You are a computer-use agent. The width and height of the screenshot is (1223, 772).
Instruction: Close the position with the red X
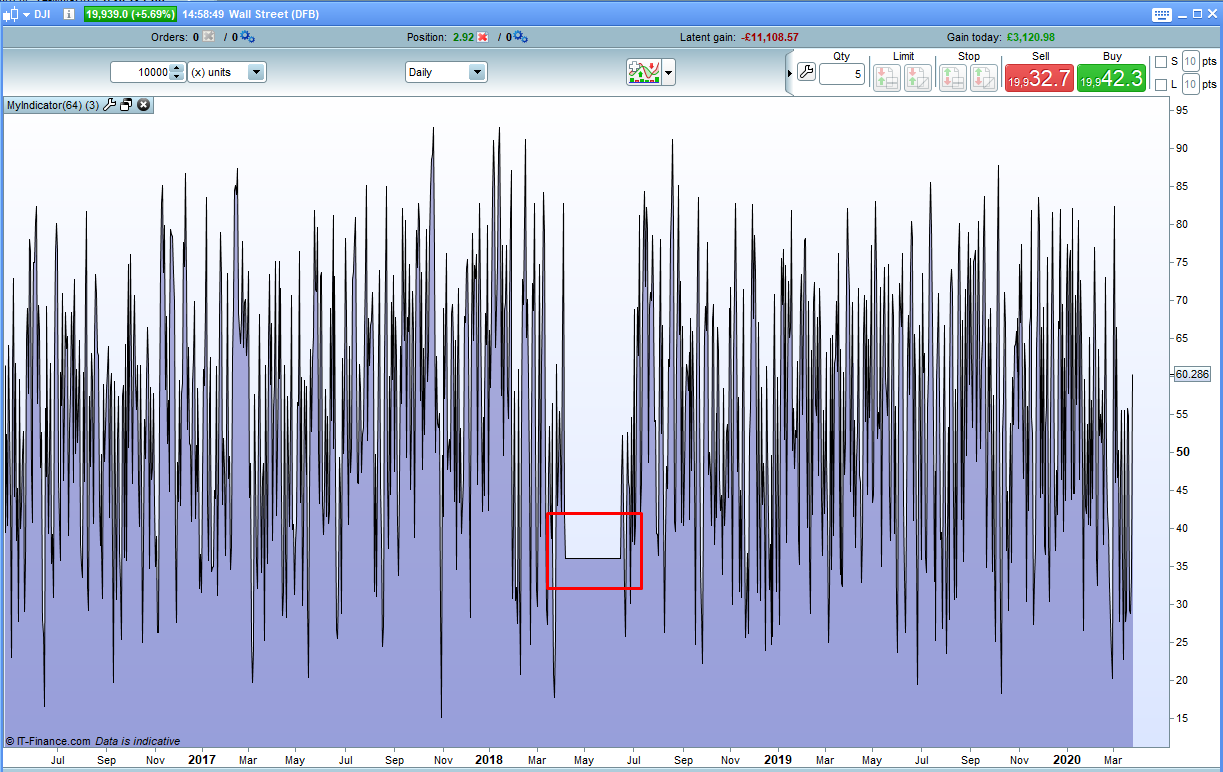click(483, 37)
